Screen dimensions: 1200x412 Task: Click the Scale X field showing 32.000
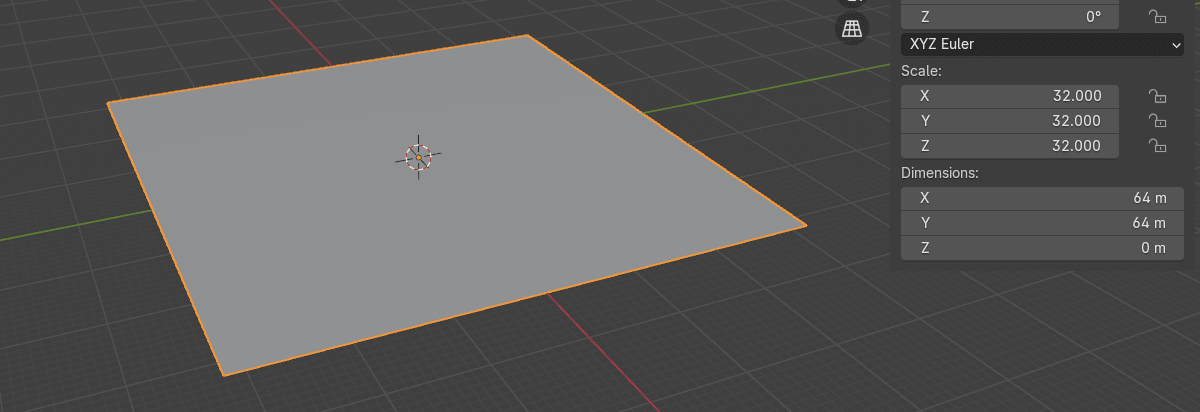(1009, 96)
